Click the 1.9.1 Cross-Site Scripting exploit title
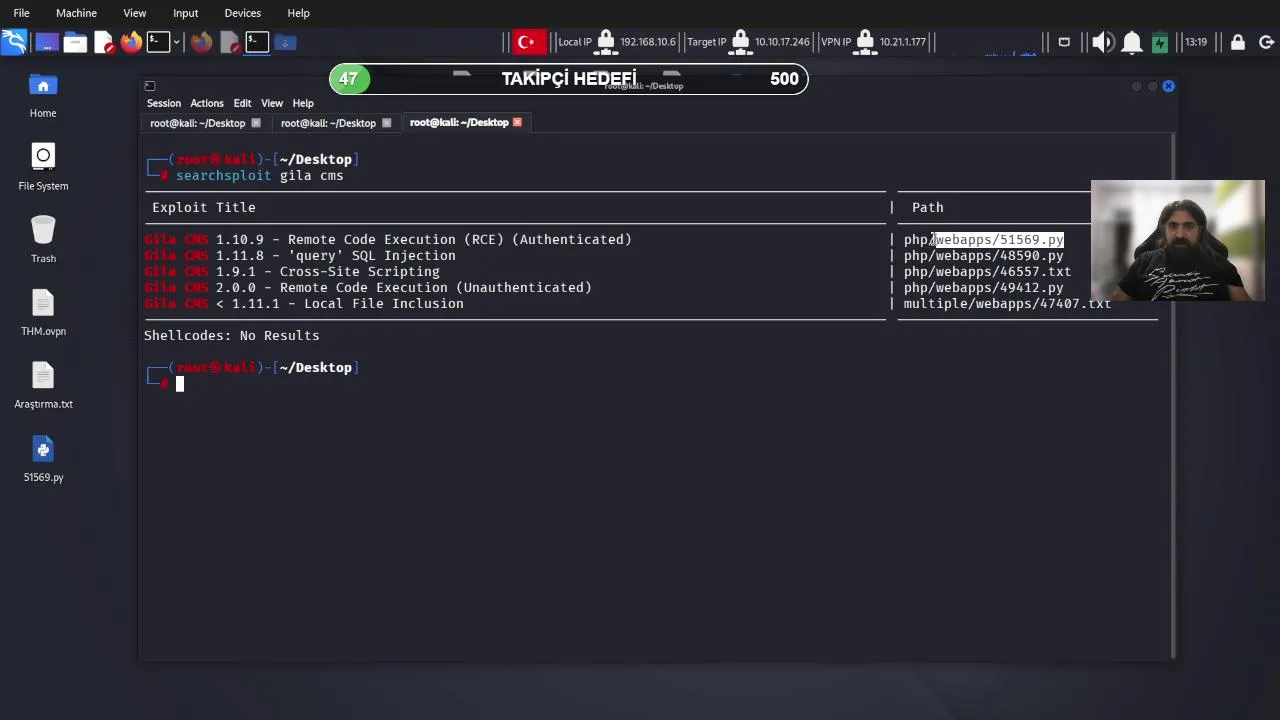 [292, 272]
